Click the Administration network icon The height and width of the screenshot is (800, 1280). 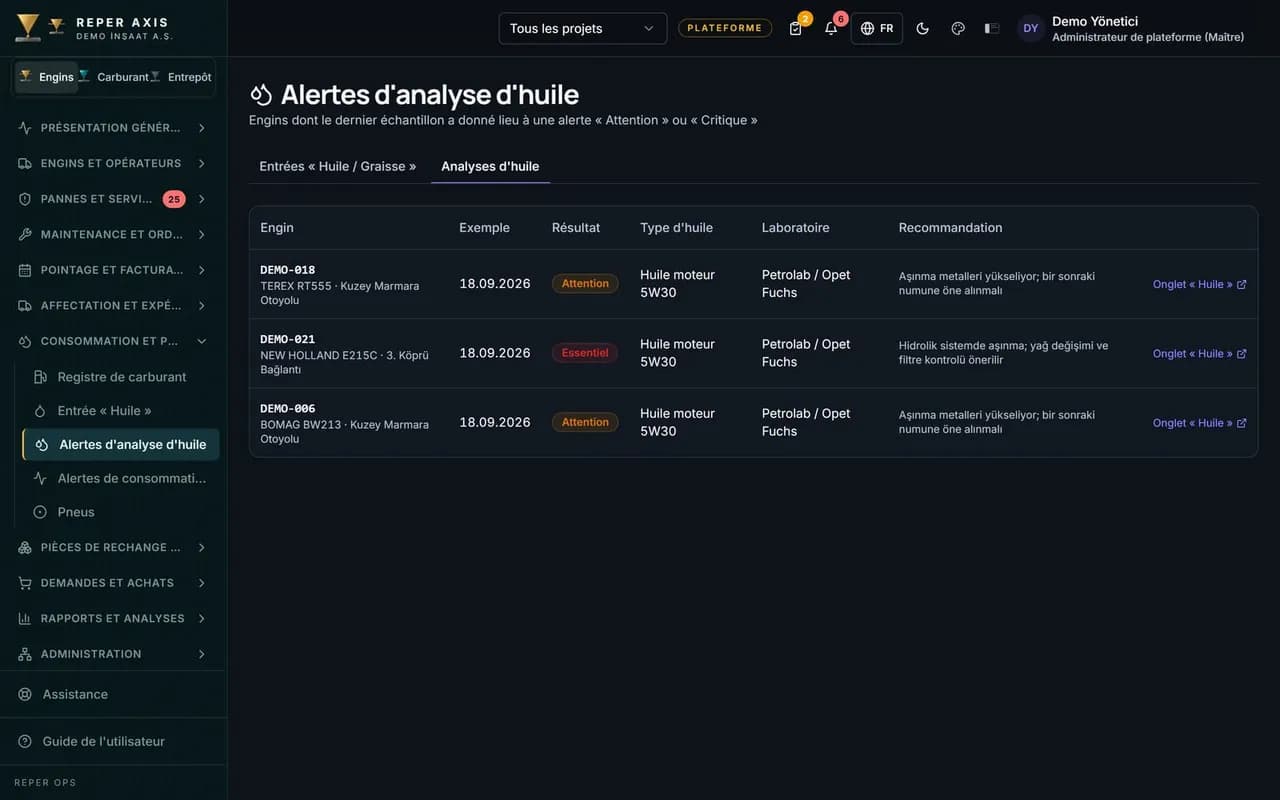tap(25, 654)
